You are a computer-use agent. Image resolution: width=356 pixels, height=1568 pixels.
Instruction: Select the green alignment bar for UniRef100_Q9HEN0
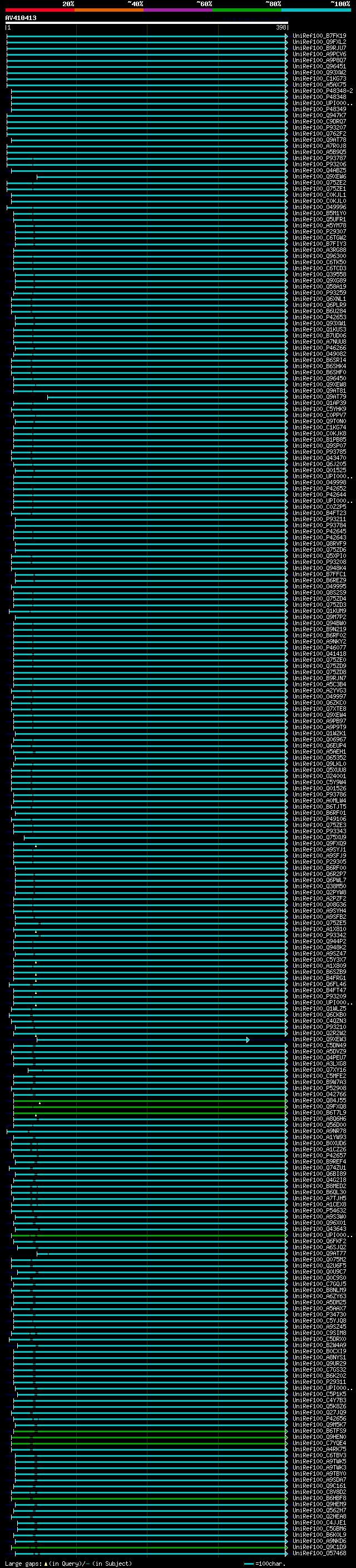(x=150, y=1437)
